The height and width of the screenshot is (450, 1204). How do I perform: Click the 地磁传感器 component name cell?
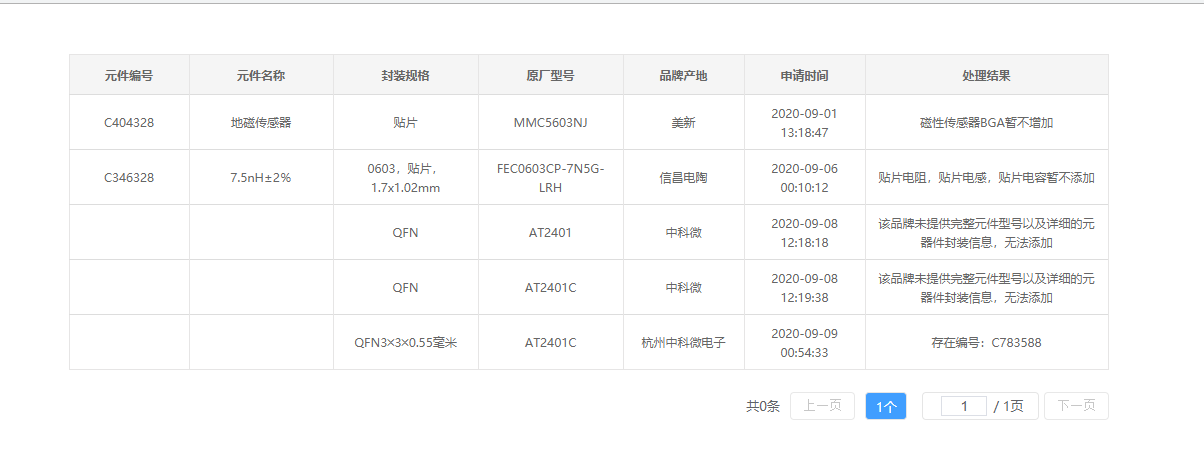[x=261, y=123]
